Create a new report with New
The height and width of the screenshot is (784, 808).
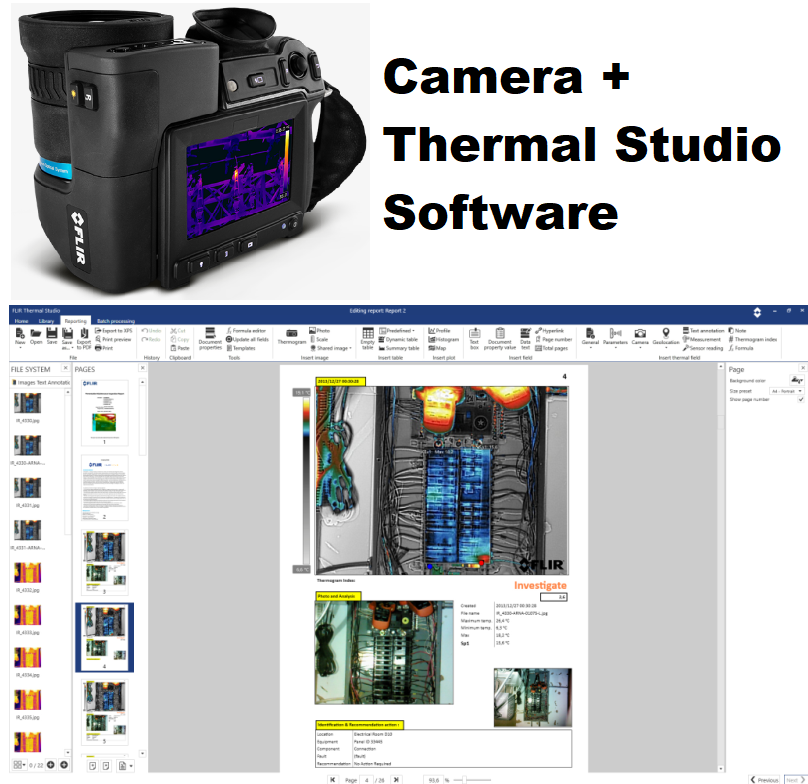[20, 338]
